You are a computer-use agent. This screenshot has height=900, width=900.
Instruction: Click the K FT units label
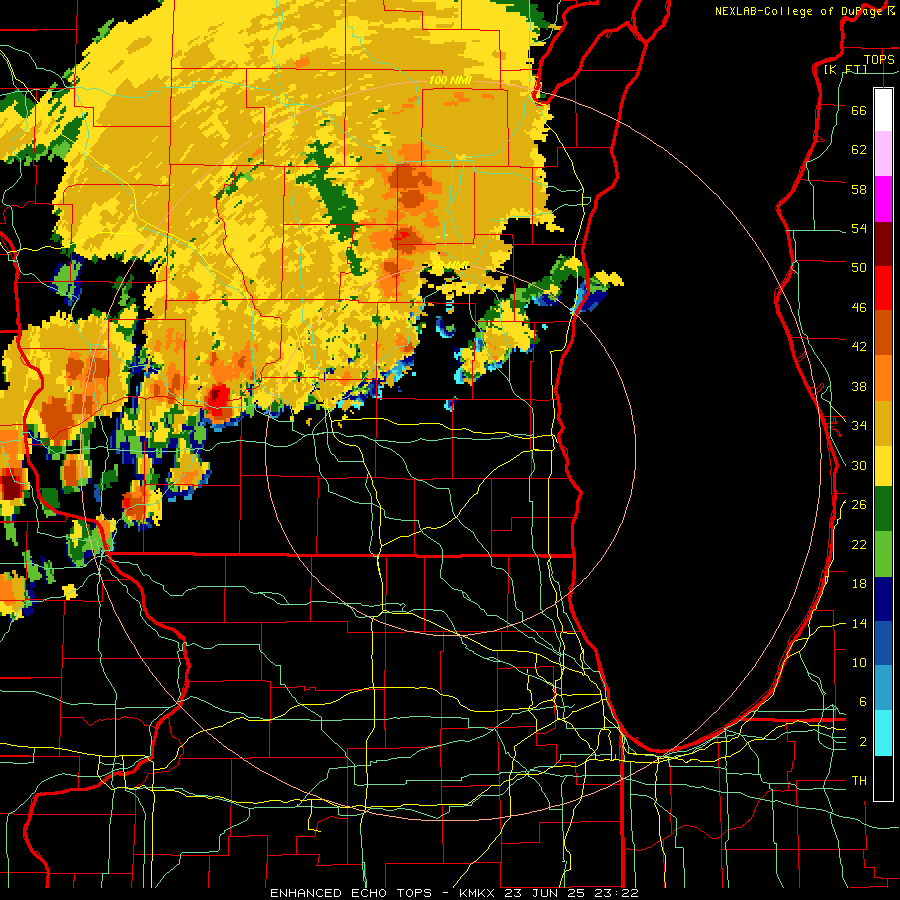tap(845, 69)
